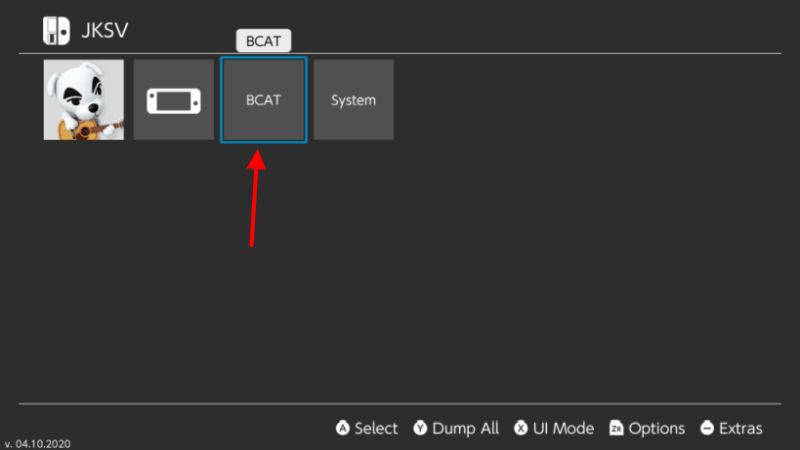Toggle UI Mode with X hint
This screenshot has width=800, height=450.
554,428
